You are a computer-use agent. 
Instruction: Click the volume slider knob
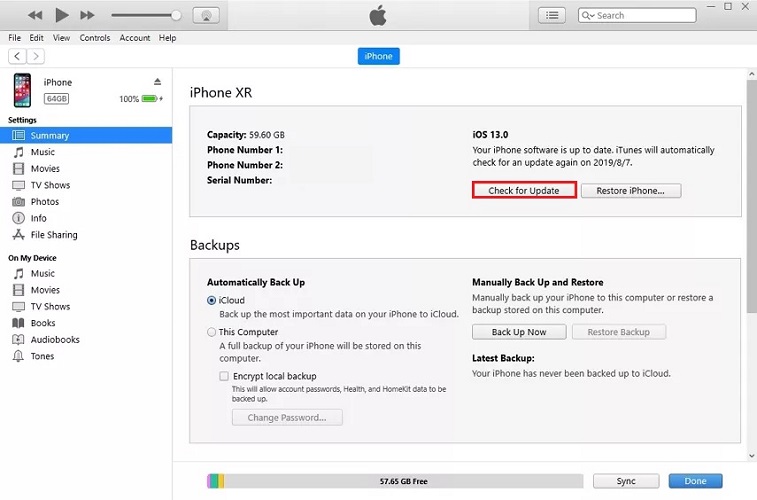pos(176,15)
